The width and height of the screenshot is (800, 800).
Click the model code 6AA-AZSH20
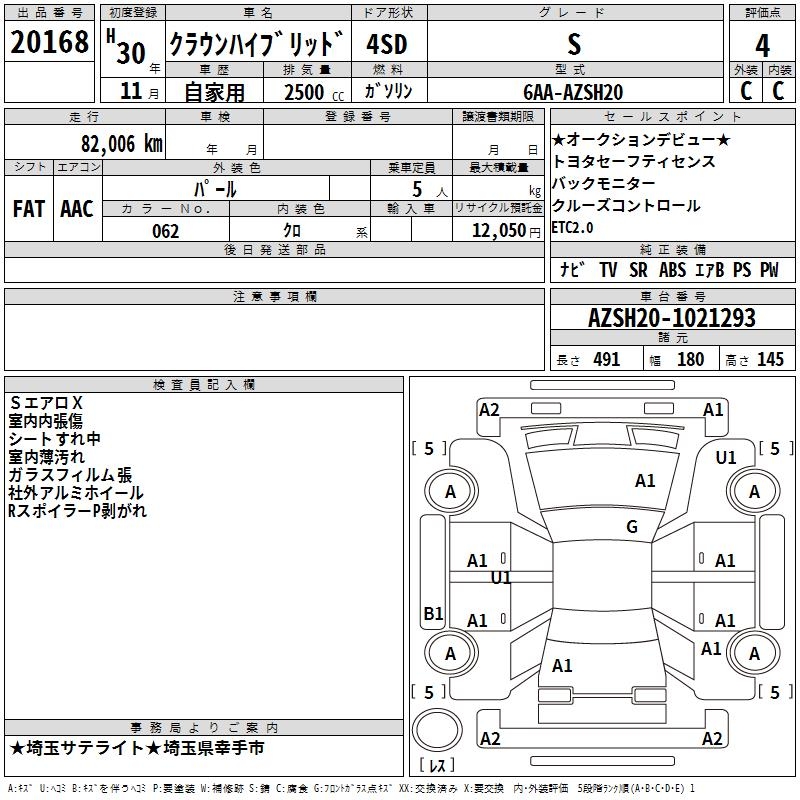573,92
